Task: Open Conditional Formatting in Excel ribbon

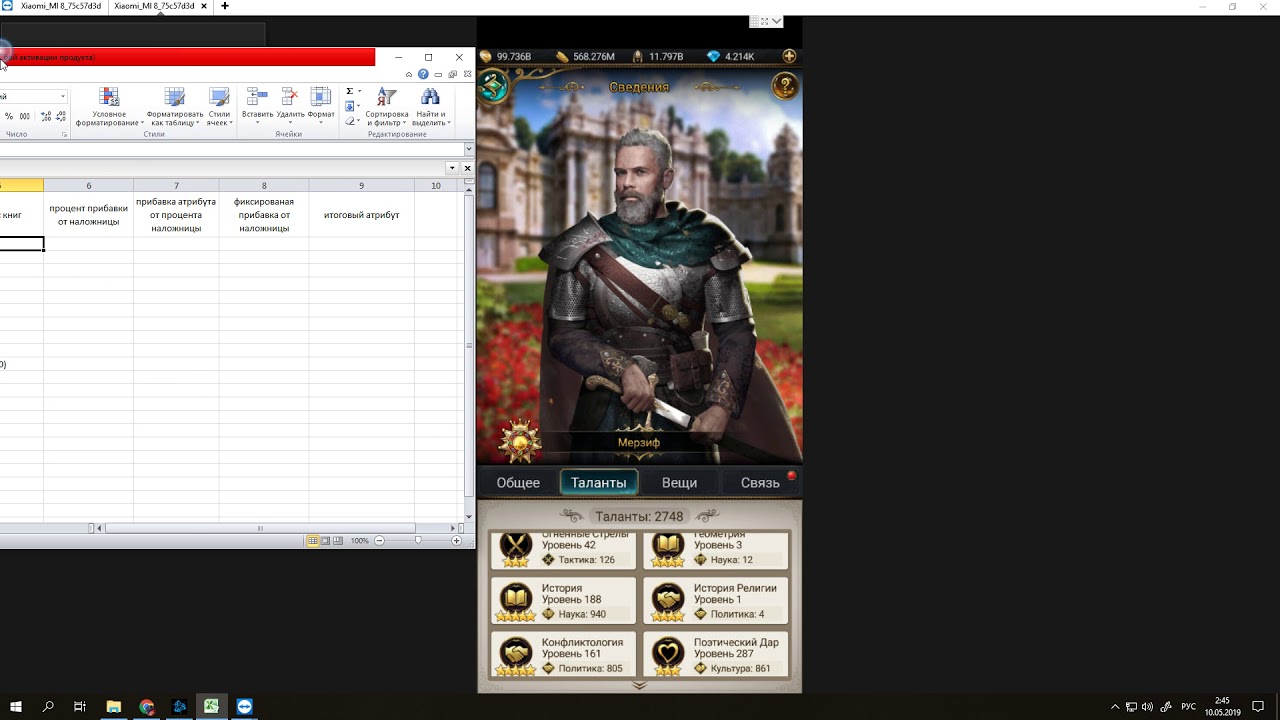Action: (x=109, y=107)
